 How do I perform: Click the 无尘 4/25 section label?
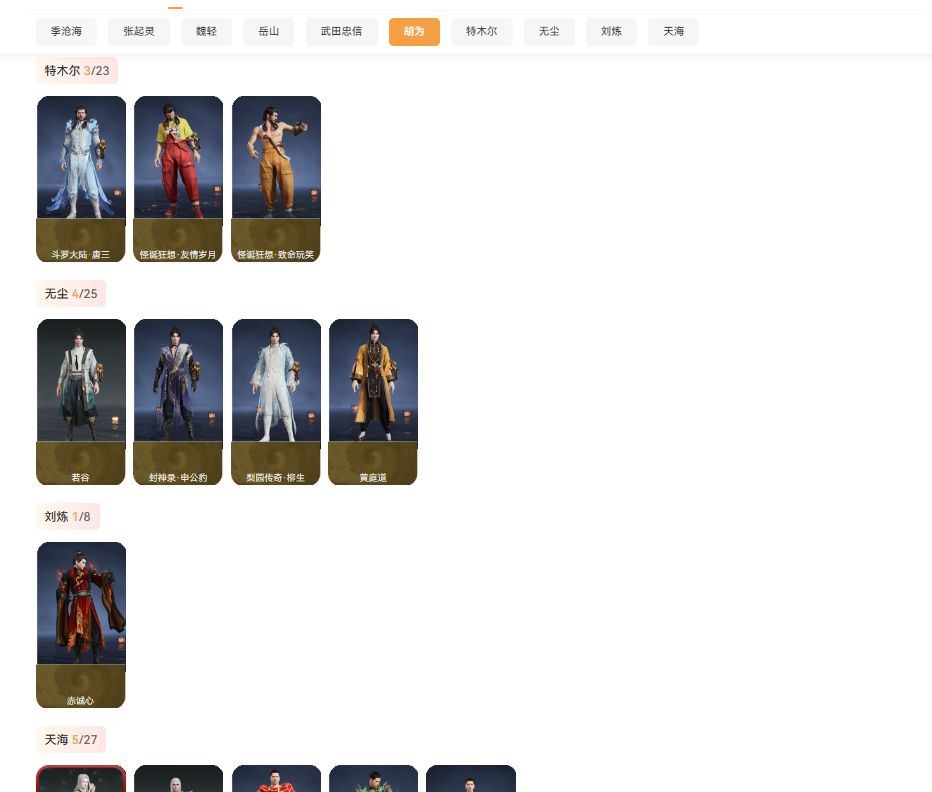tap(71, 294)
